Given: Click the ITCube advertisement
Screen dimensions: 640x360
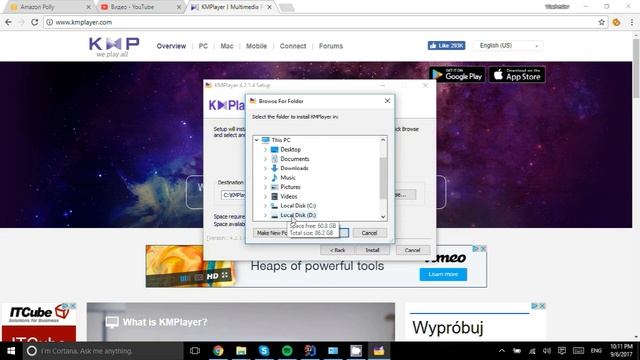Looking at the screenshot, I should (x=39, y=322).
